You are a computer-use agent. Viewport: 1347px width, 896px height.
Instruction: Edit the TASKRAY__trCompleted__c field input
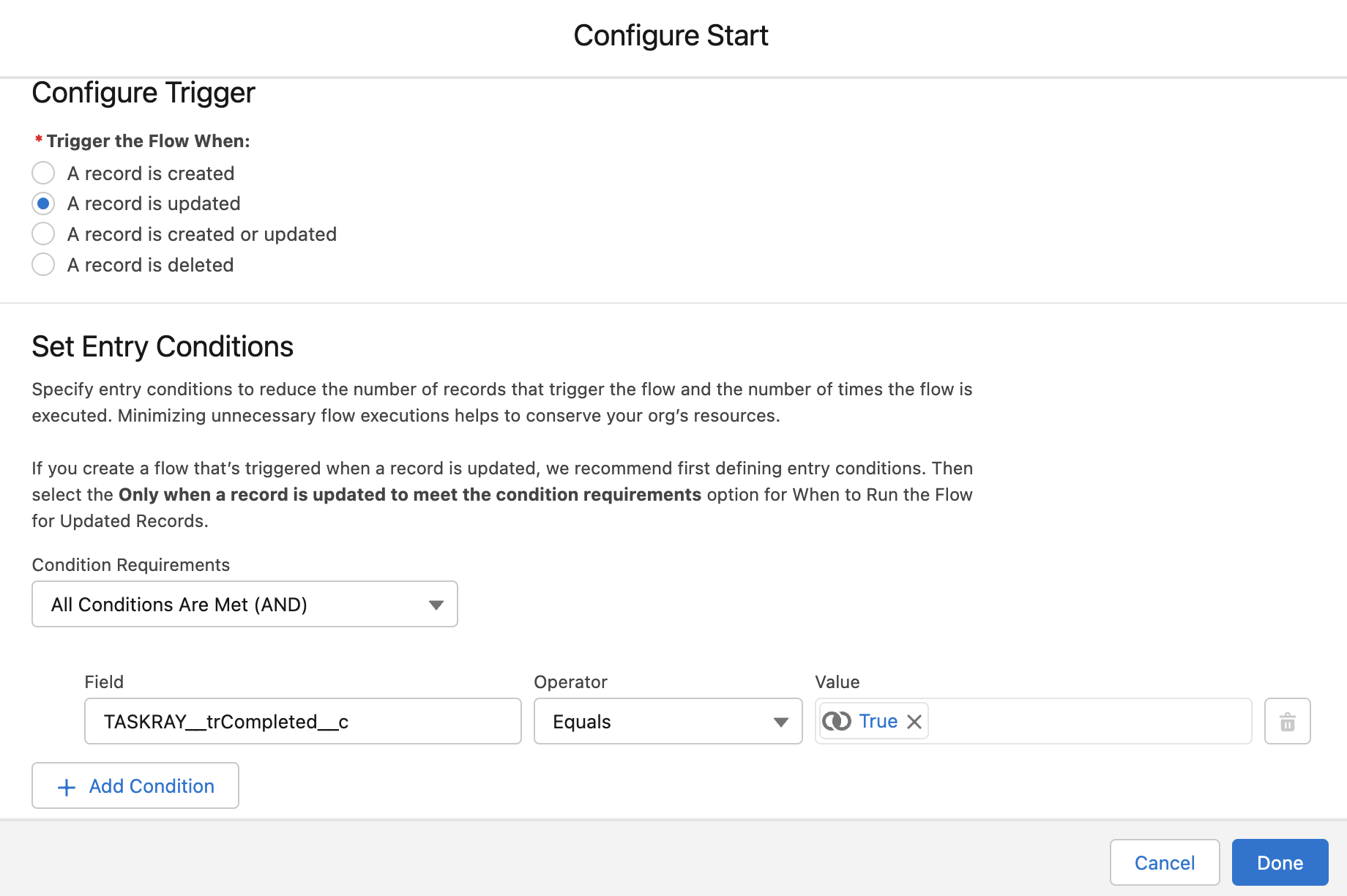pos(302,722)
